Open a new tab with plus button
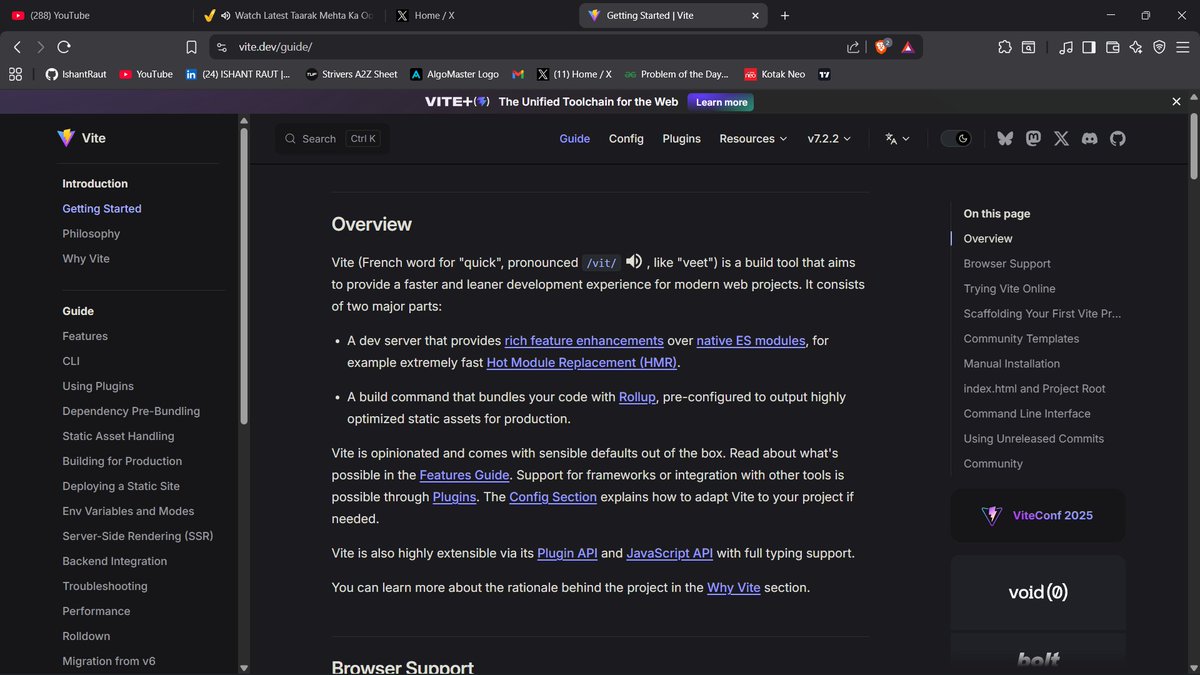The width and height of the screenshot is (1200, 675). pos(785,15)
